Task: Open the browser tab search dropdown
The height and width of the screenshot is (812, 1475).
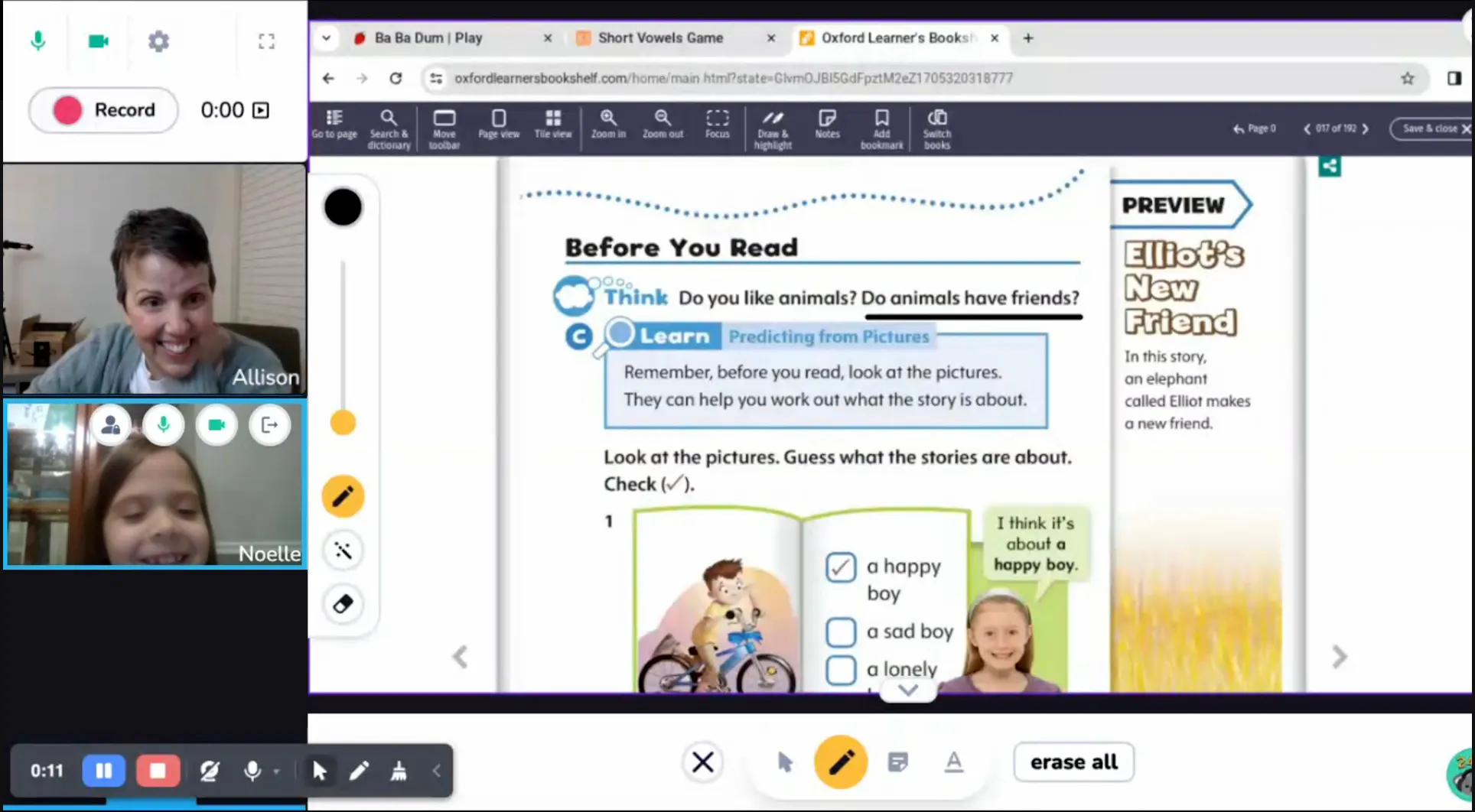Action: click(326, 38)
